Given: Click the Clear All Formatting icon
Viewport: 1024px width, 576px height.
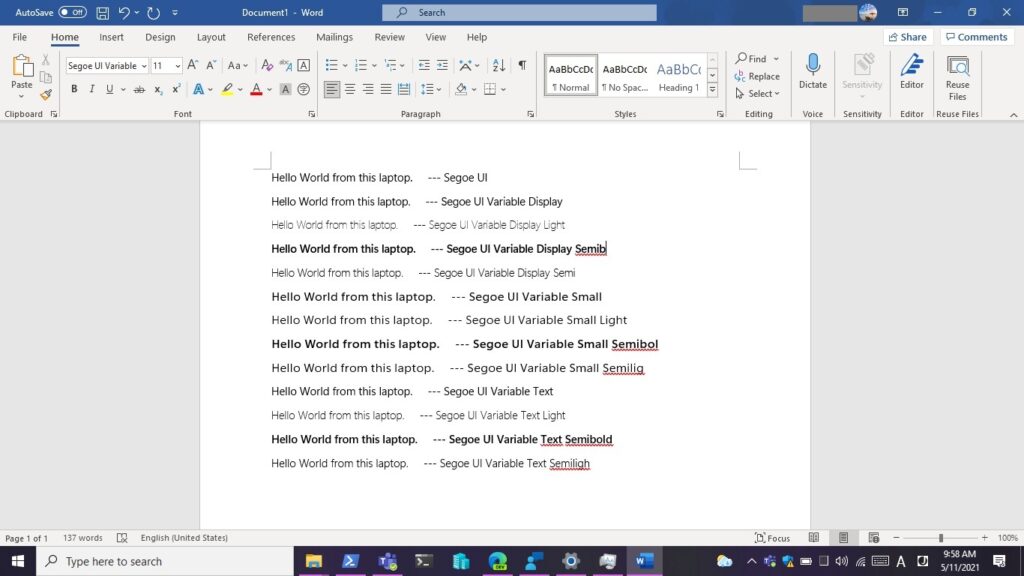Looking at the screenshot, I should click(x=267, y=65).
